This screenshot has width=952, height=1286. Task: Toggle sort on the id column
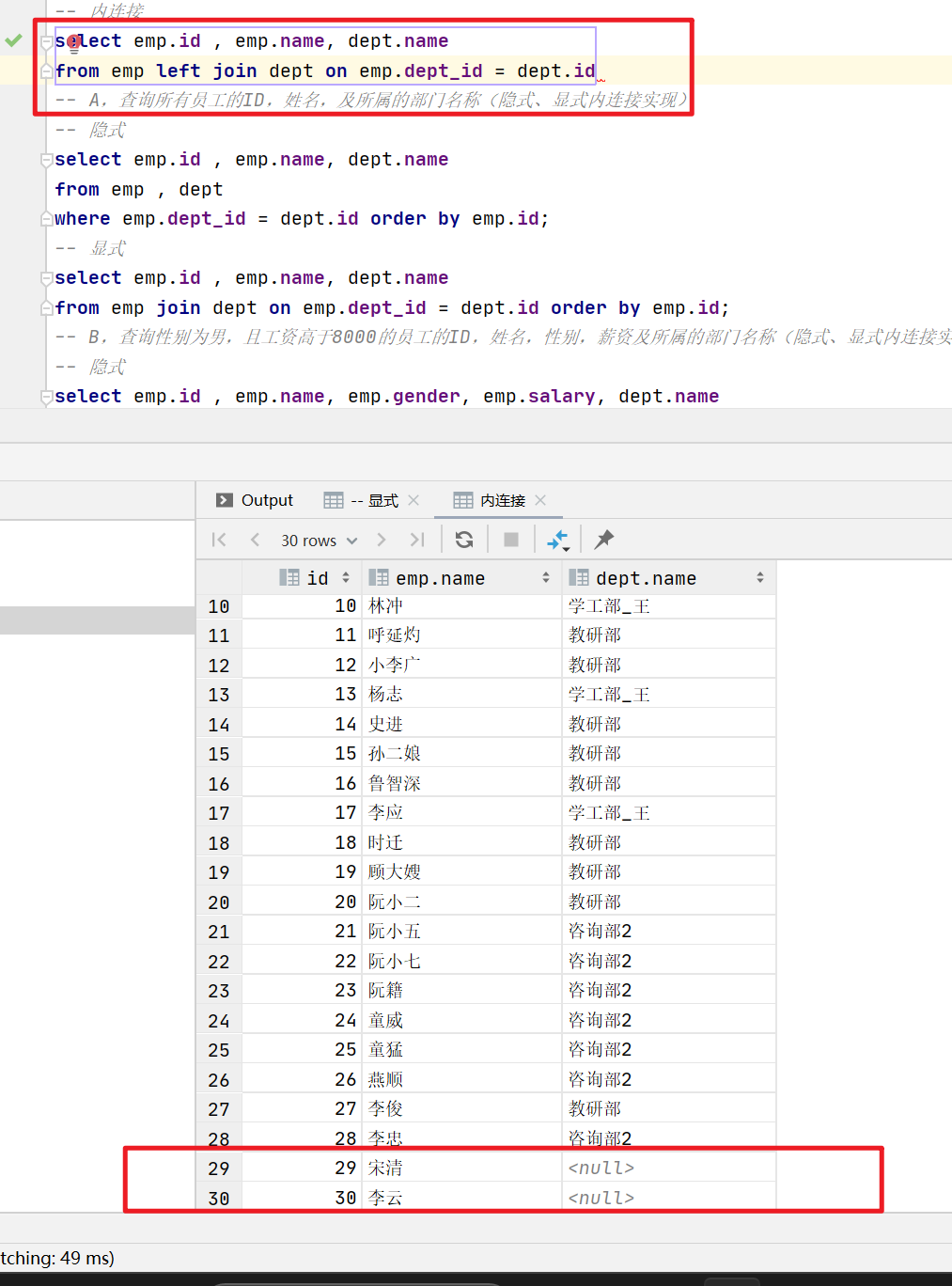point(346,578)
